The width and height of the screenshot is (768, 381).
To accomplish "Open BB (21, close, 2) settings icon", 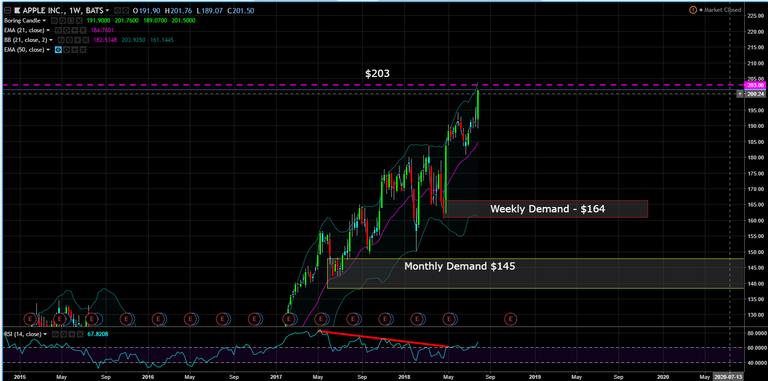I will coord(69,40).
